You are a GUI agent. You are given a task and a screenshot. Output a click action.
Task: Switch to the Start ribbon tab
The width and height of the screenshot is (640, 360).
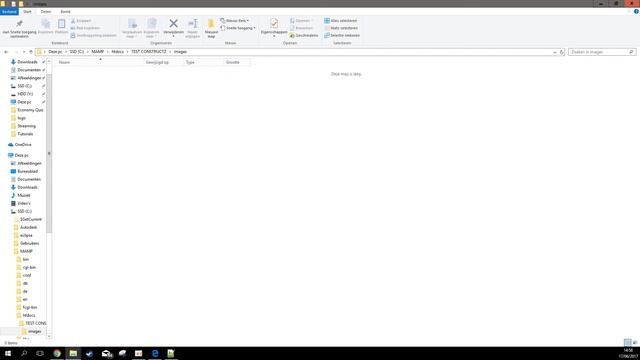[27, 12]
